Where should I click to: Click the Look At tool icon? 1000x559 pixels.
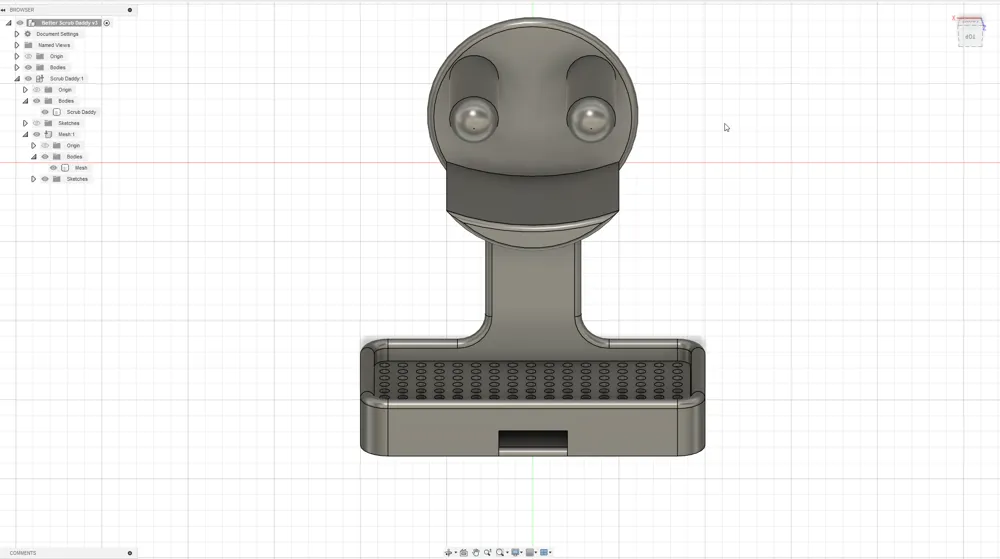464,553
